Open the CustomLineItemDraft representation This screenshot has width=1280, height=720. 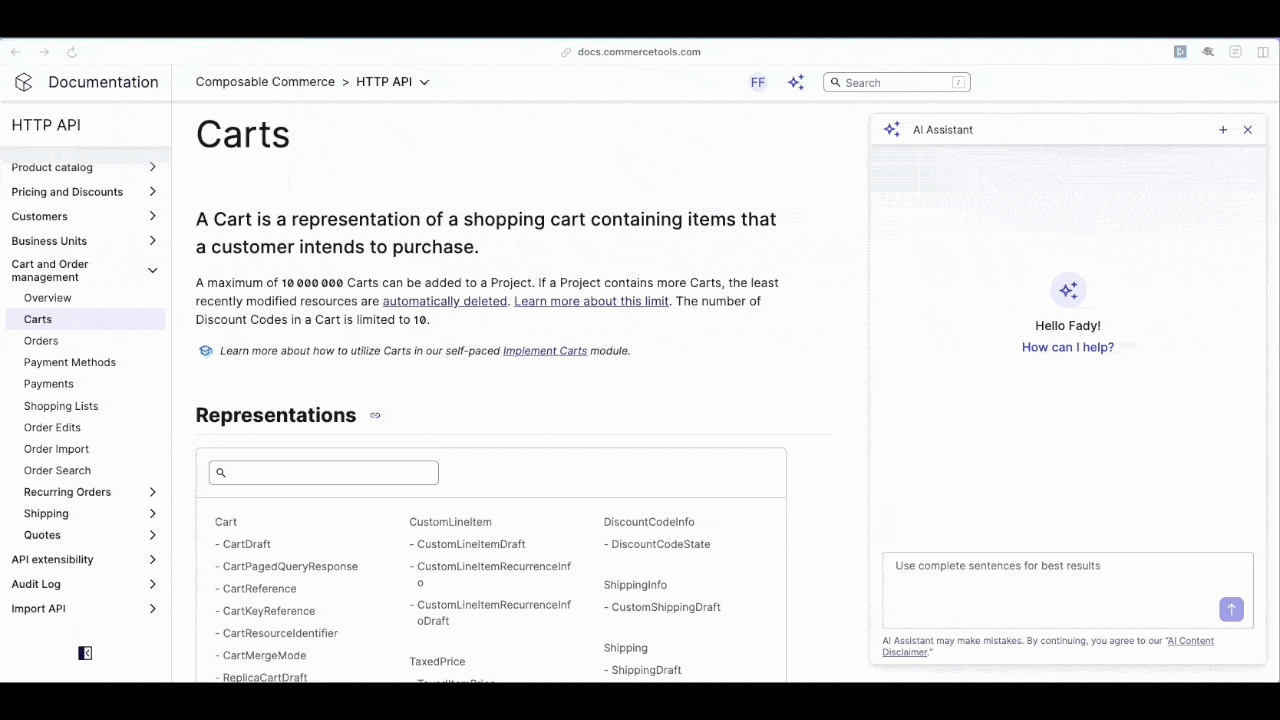point(471,544)
